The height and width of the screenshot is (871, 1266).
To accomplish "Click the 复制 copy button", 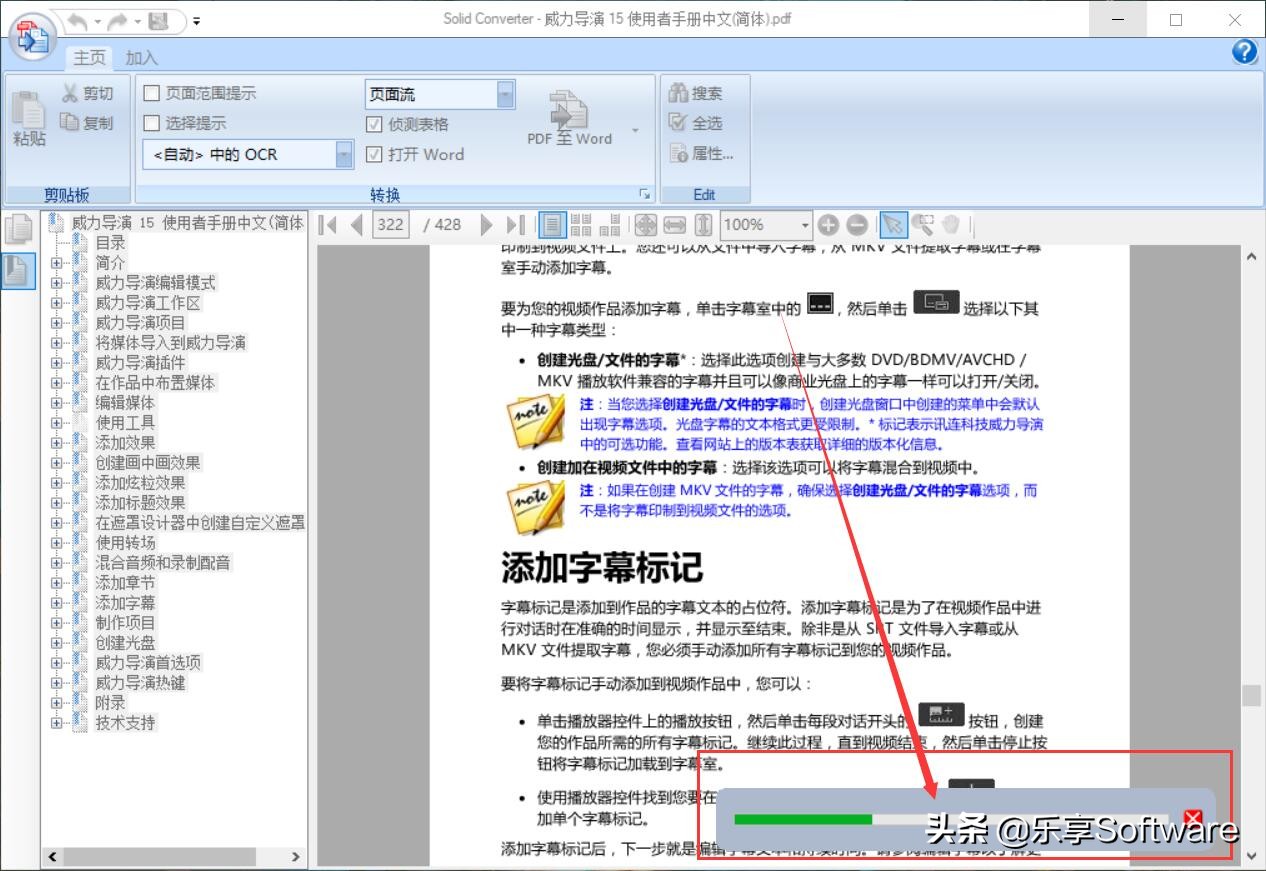I will click(x=87, y=123).
